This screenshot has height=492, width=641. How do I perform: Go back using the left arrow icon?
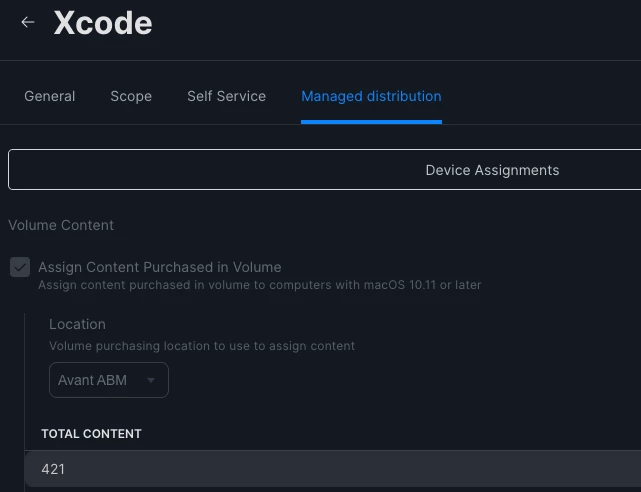(28, 22)
